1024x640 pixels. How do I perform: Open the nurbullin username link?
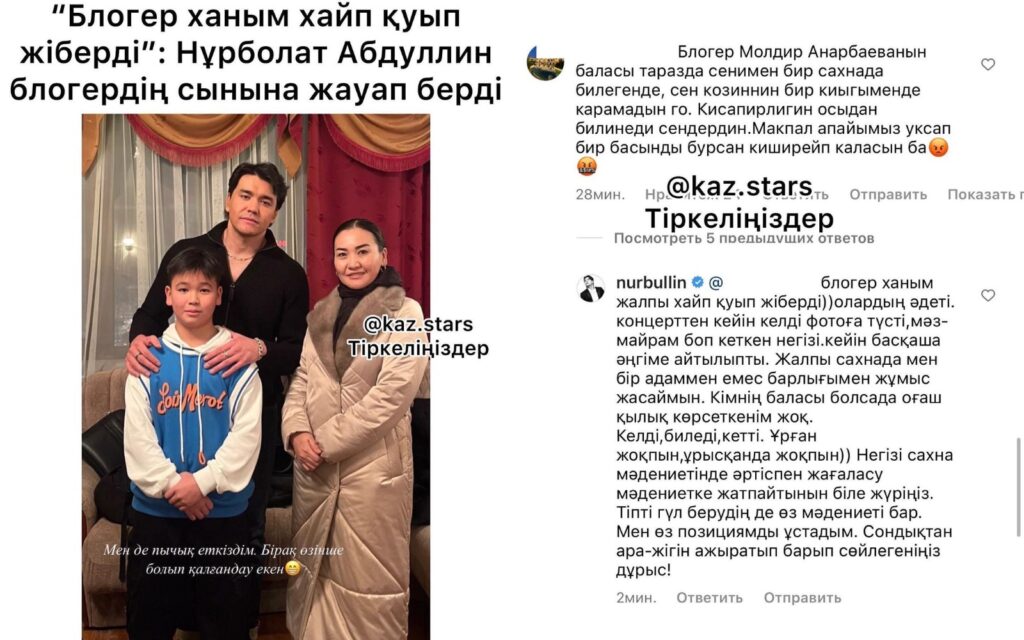pyautogui.click(x=651, y=282)
